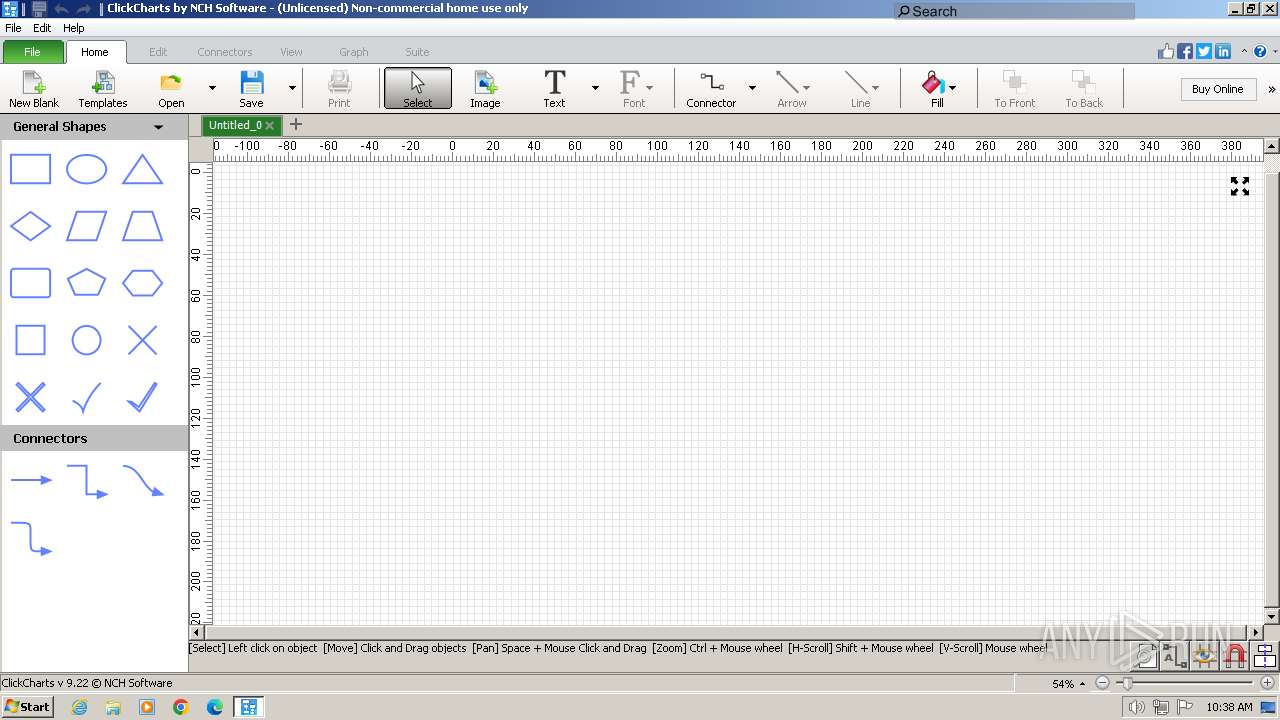Image resolution: width=1280 pixels, height=720 pixels.
Task: Click the zoom out minus button
Action: click(1102, 683)
